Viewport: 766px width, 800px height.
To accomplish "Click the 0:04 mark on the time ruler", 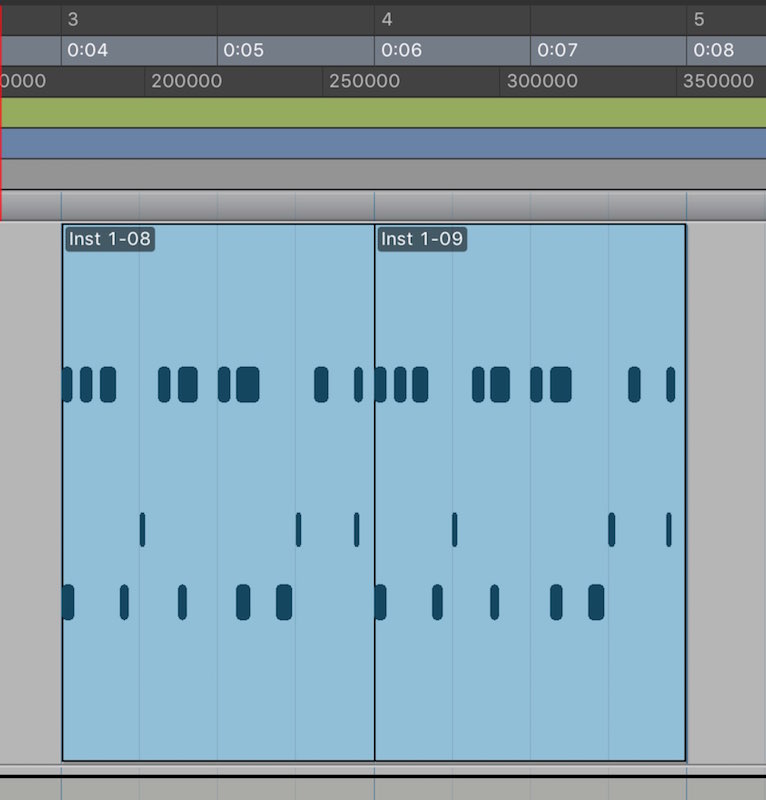I will click(x=88, y=50).
